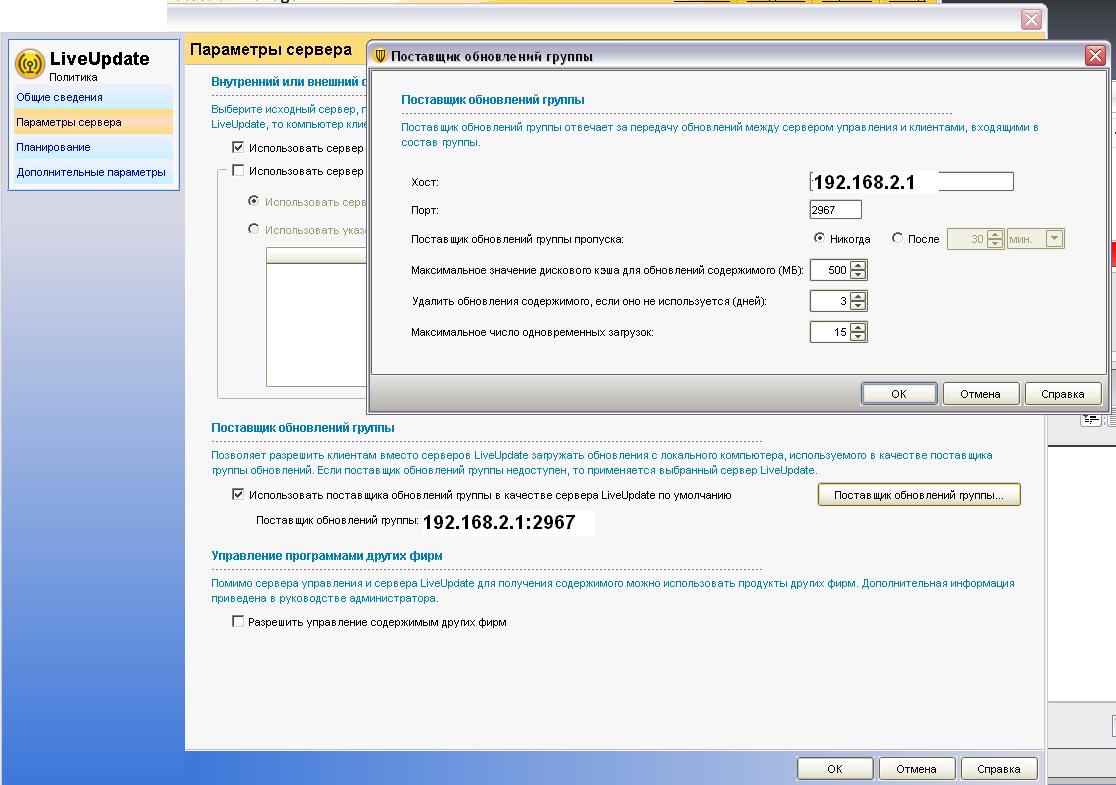Click the disk cache value field 500

(830, 270)
